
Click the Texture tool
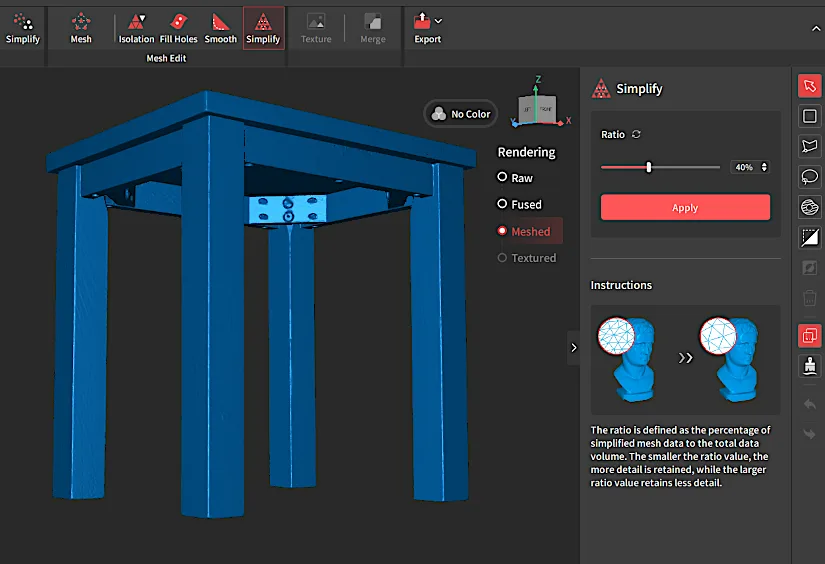coord(316,29)
